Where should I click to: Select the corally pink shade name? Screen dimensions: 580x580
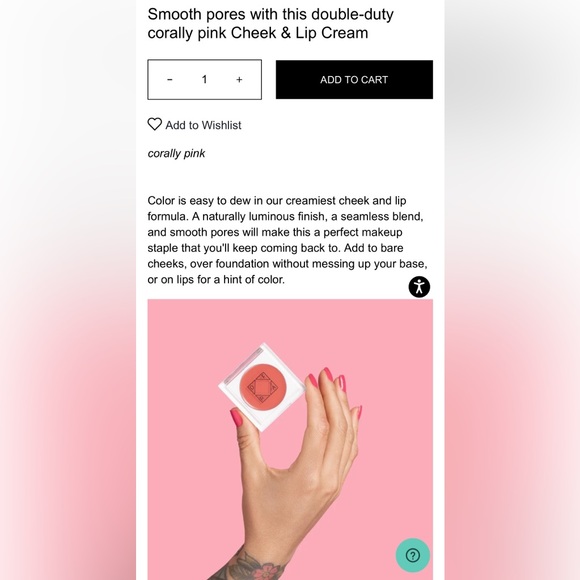176,154
